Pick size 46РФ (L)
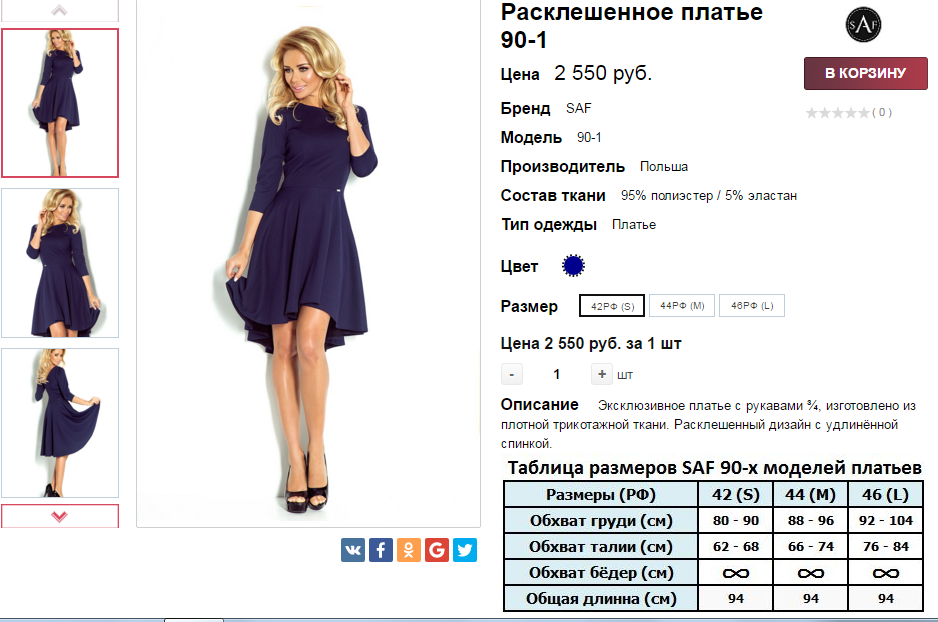 752,306
